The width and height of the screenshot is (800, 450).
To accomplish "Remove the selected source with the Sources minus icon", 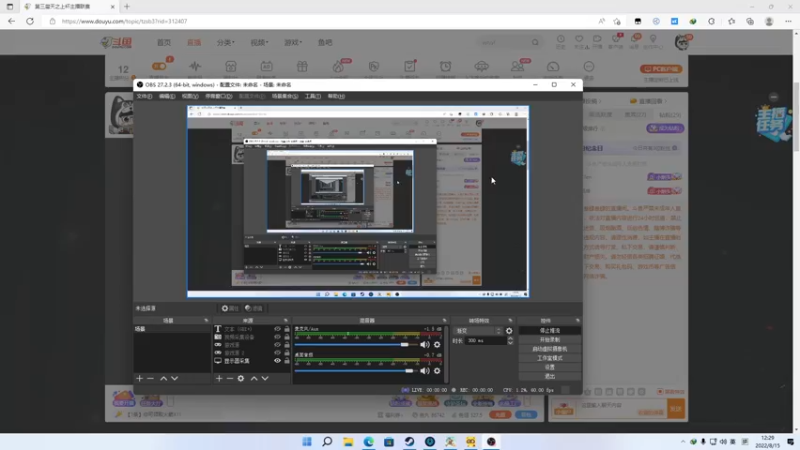I will [x=230, y=379].
